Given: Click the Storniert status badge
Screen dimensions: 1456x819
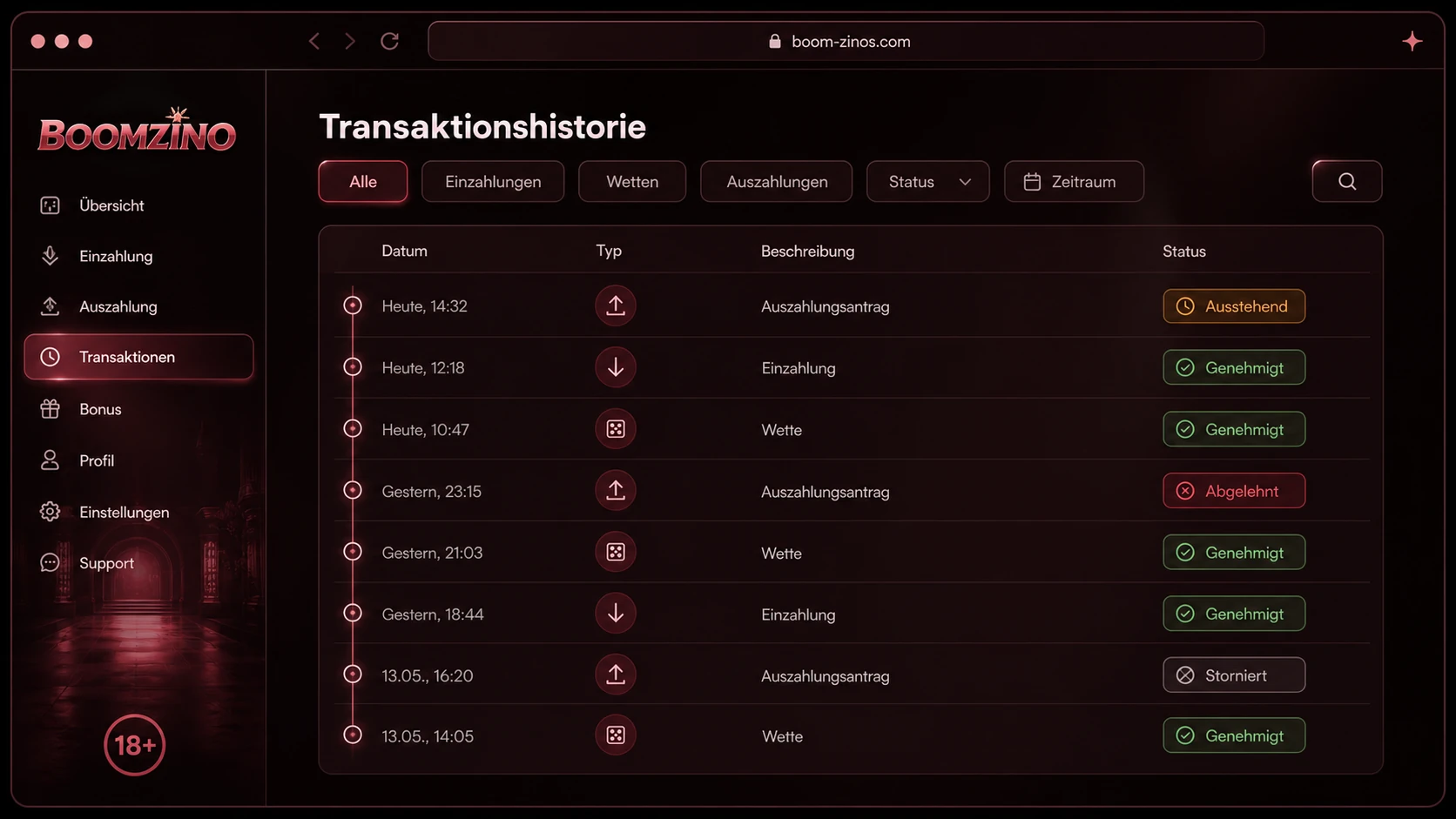Looking at the screenshot, I should (x=1234, y=675).
